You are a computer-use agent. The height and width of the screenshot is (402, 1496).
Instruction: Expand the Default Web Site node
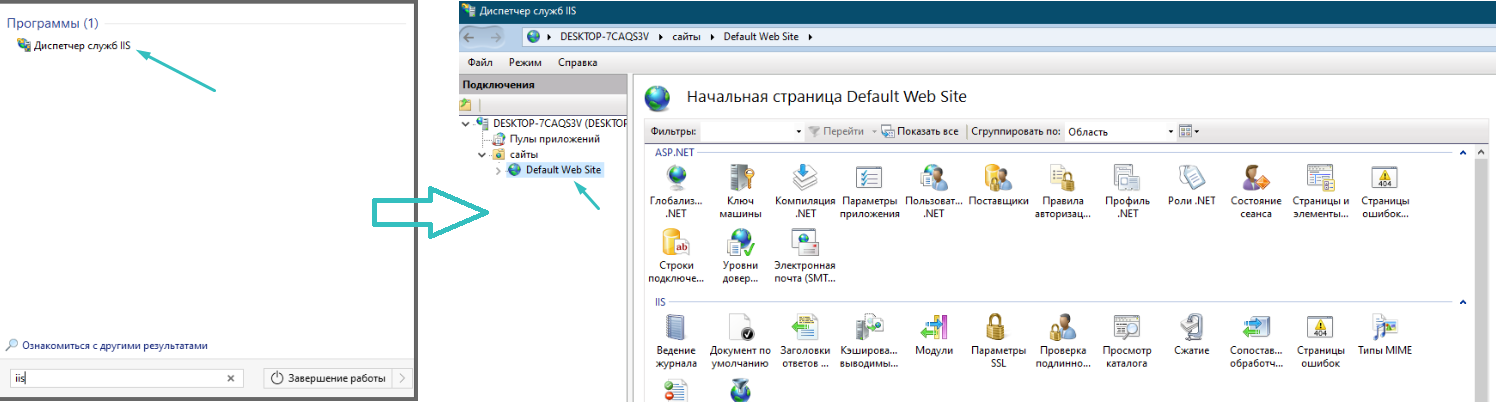pos(498,171)
